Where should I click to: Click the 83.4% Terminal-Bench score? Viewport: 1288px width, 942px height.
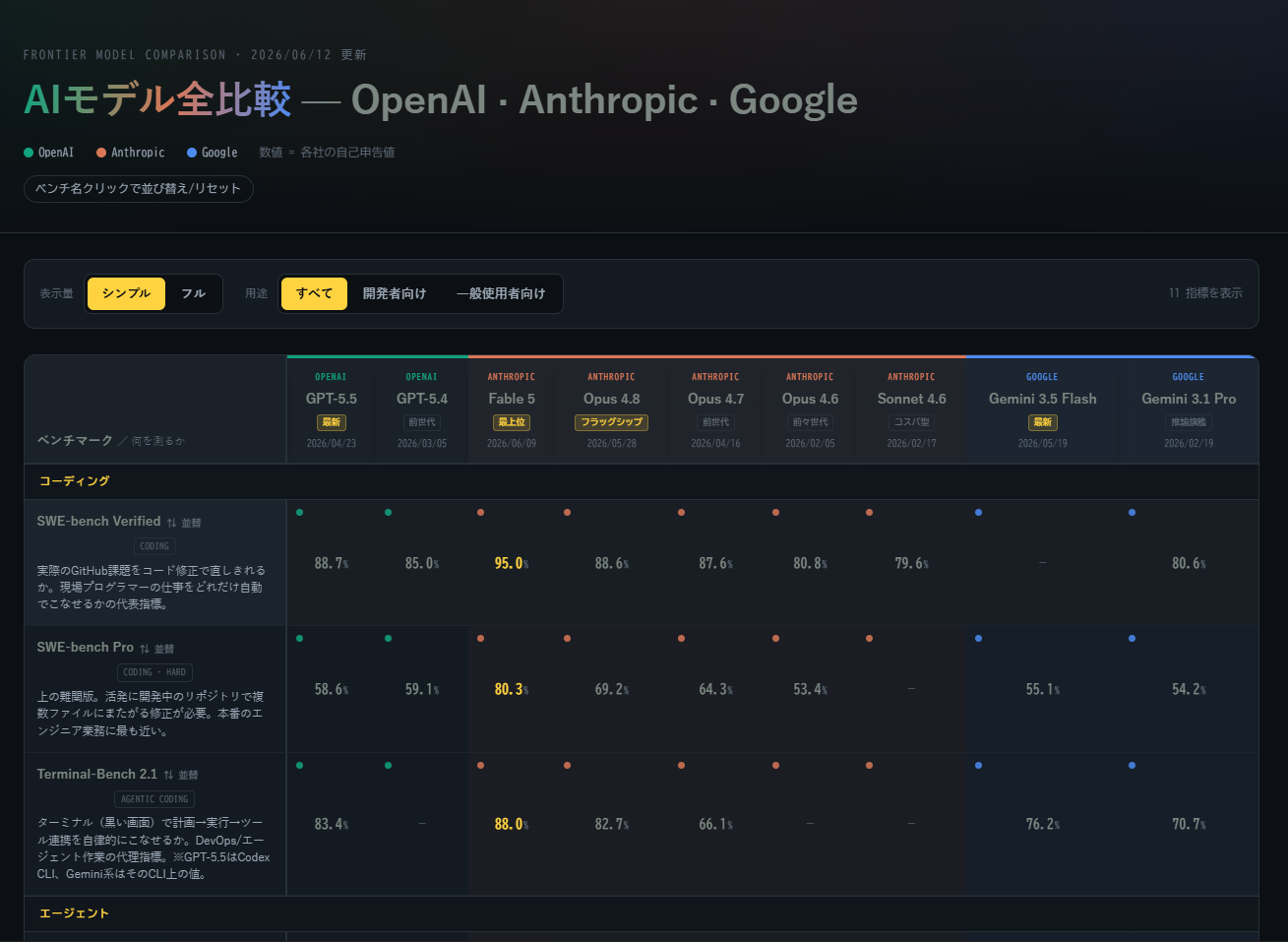point(332,824)
